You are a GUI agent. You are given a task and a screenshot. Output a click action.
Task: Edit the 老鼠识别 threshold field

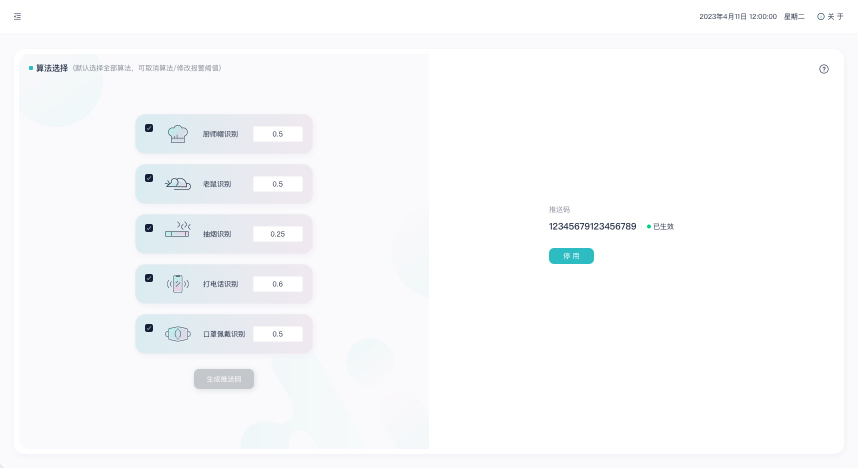278,184
